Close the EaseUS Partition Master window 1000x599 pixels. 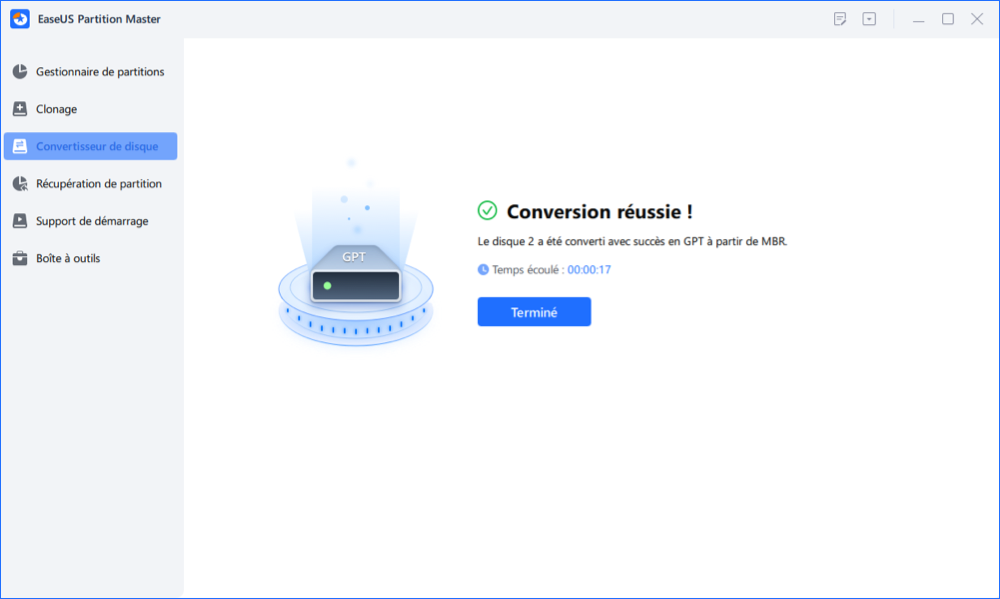coord(976,19)
